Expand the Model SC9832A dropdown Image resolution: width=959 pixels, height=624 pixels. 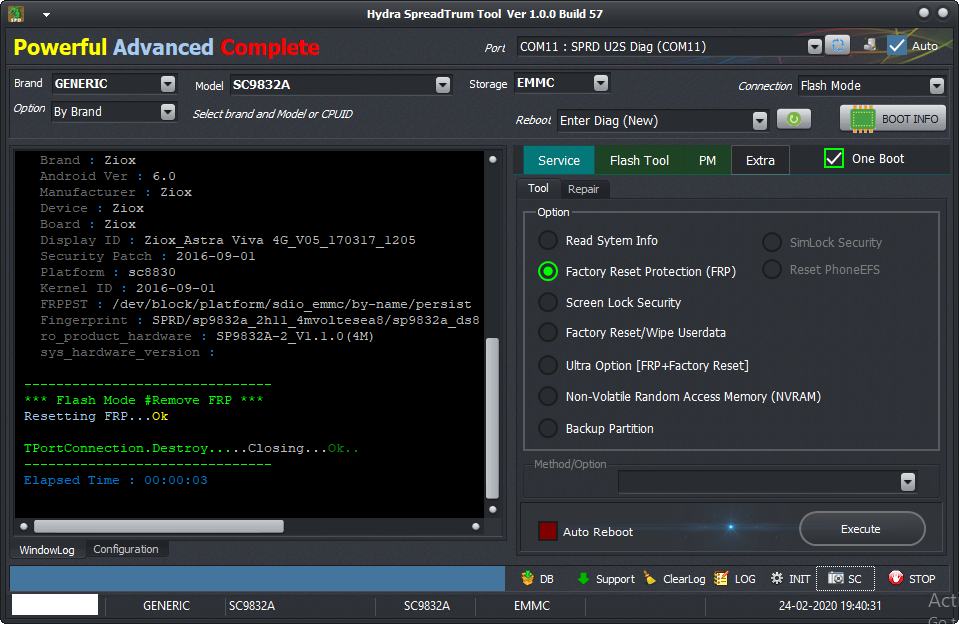click(443, 84)
